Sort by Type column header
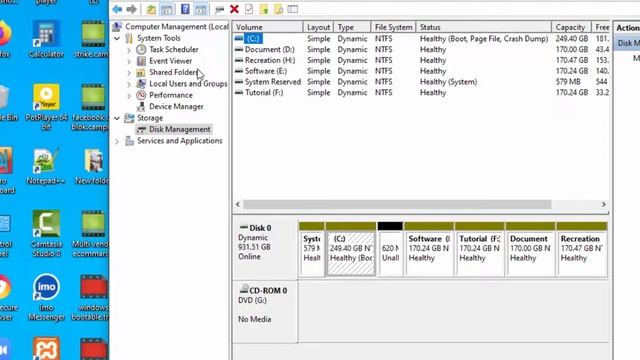 tap(352, 27)
